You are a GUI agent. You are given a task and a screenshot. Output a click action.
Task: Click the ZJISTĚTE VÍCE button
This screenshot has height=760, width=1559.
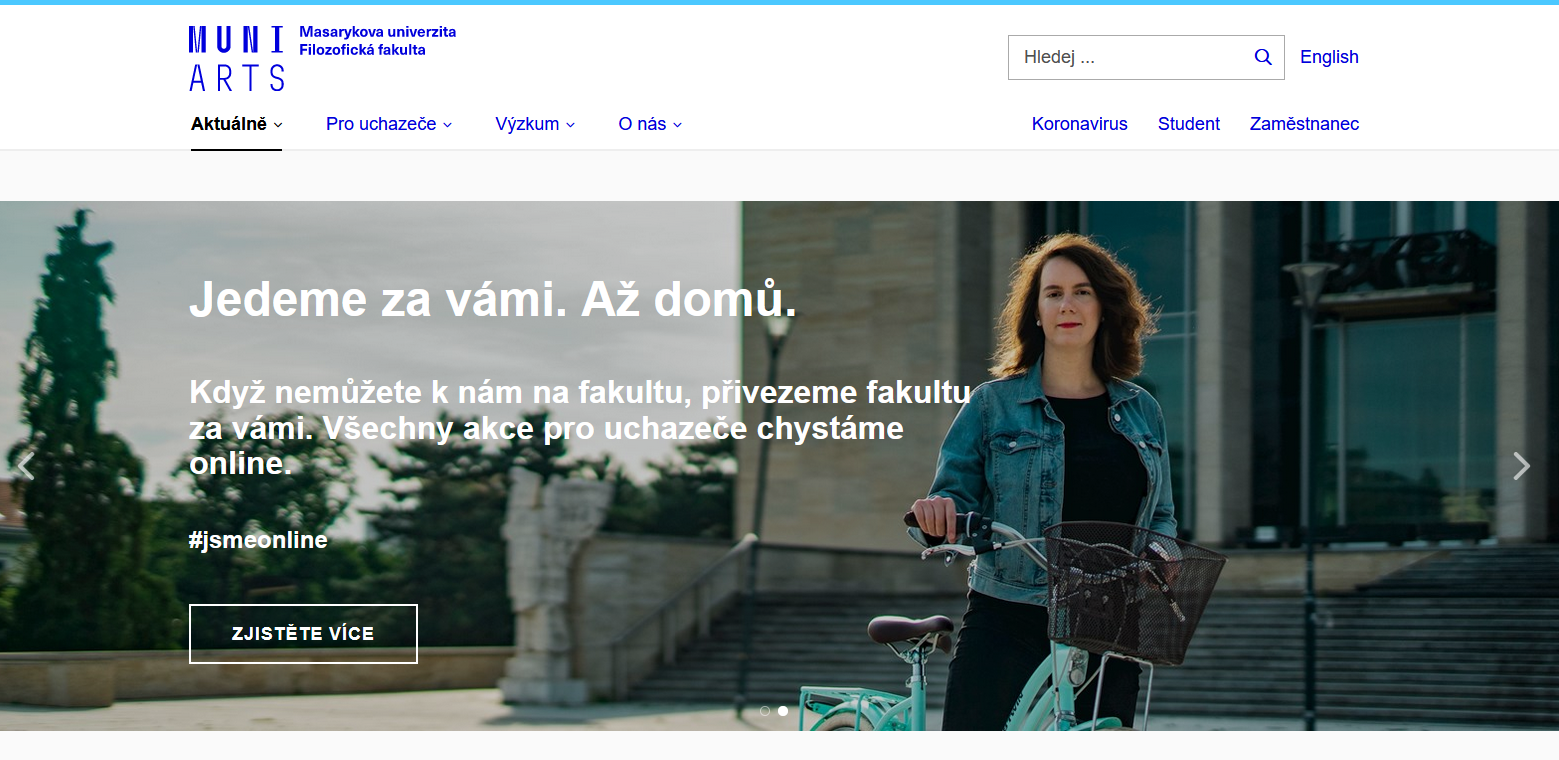[x=303, y=633]
